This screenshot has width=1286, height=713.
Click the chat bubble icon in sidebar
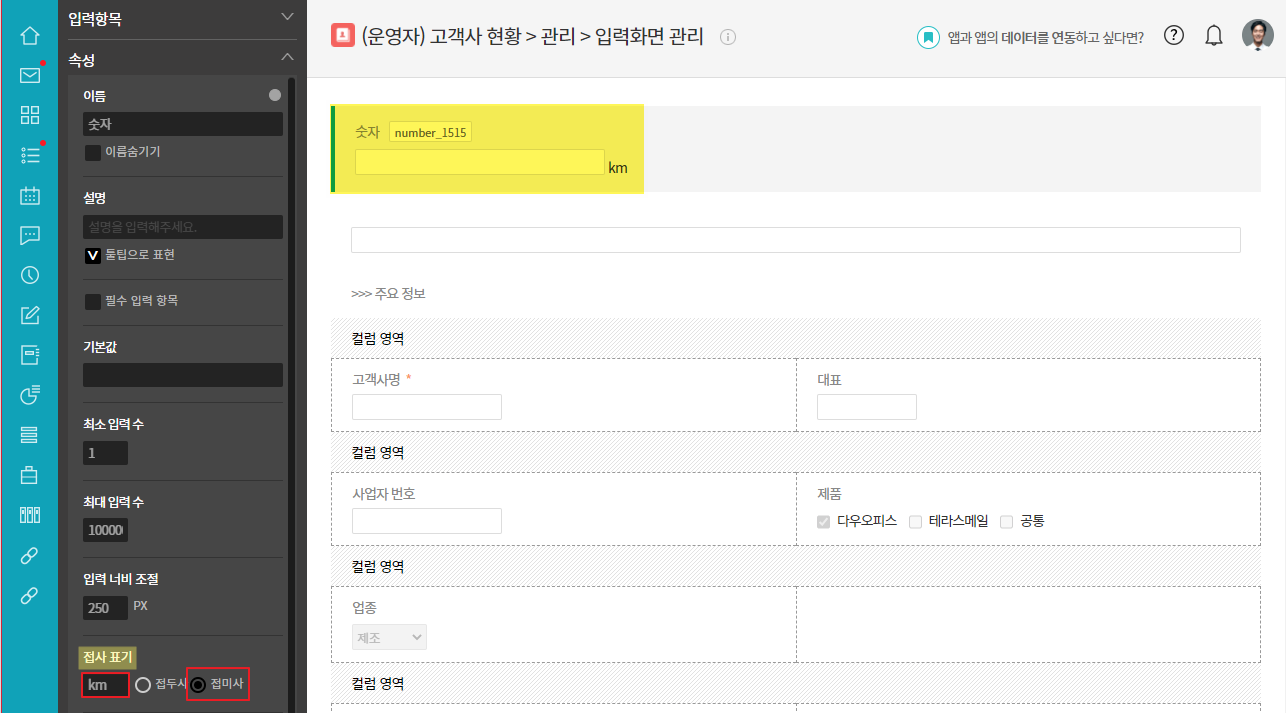tap(30, 235)
